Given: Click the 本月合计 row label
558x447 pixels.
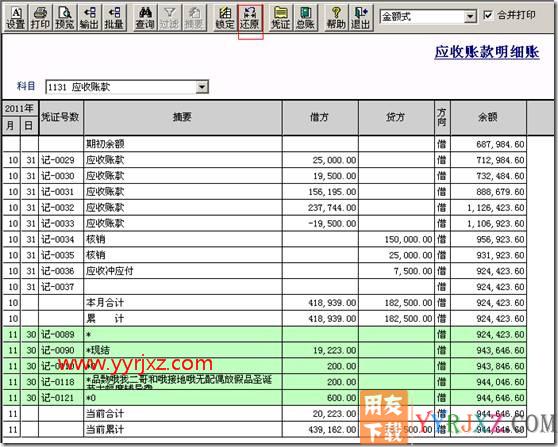Looking at the screenshot, I should (x=105, y=303).
